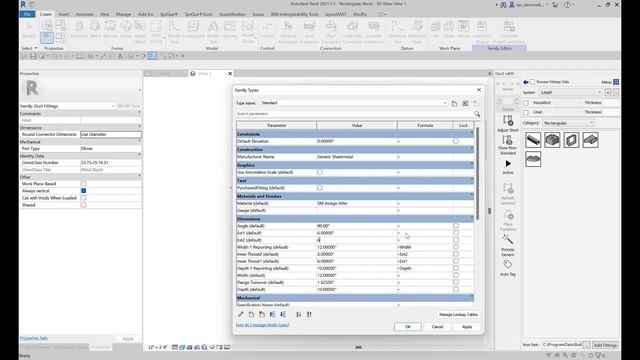Switch to the Modify ribbon tab

[x=360, y=14]
